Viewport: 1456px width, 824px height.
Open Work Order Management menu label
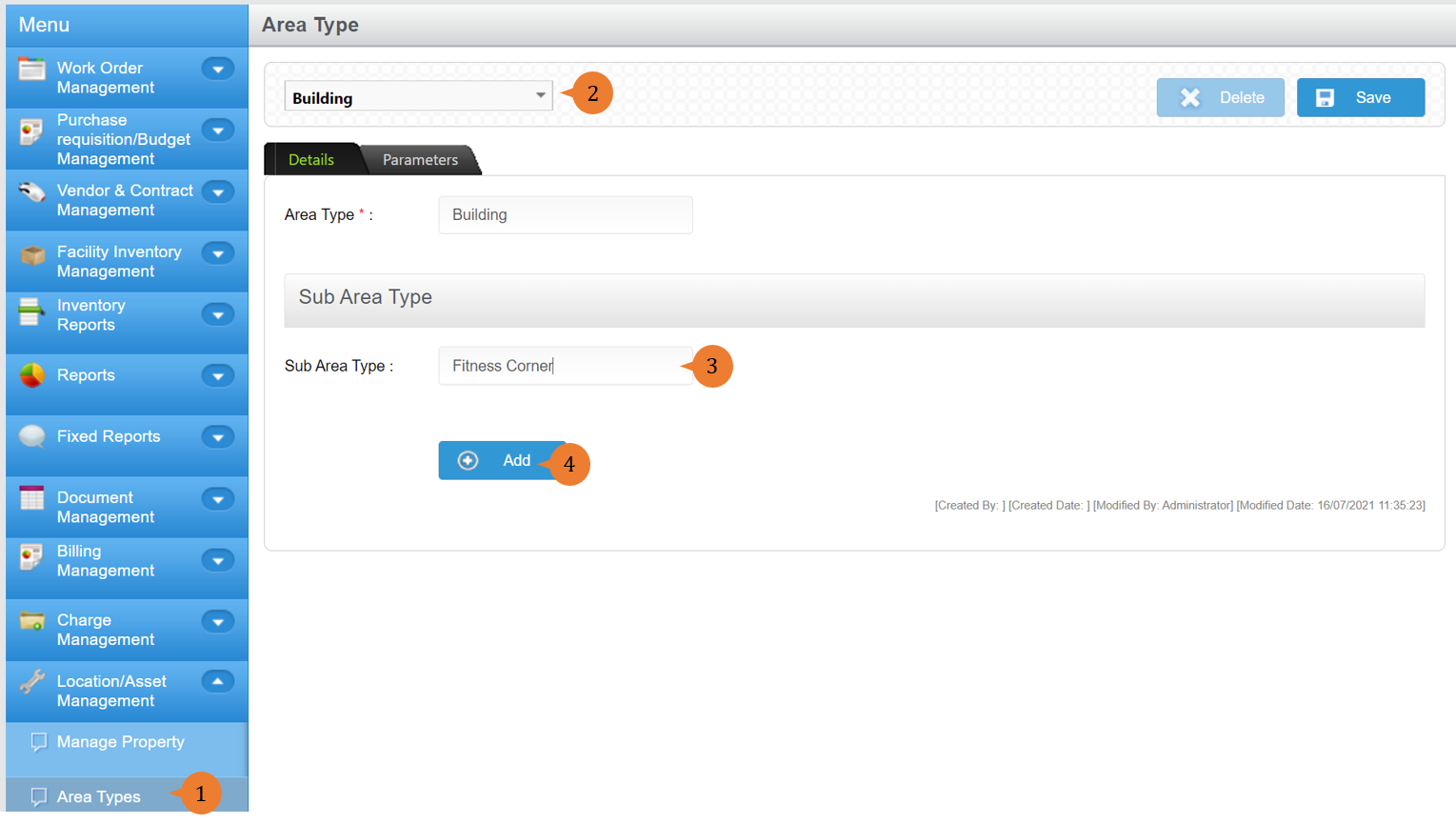(105, 78)
